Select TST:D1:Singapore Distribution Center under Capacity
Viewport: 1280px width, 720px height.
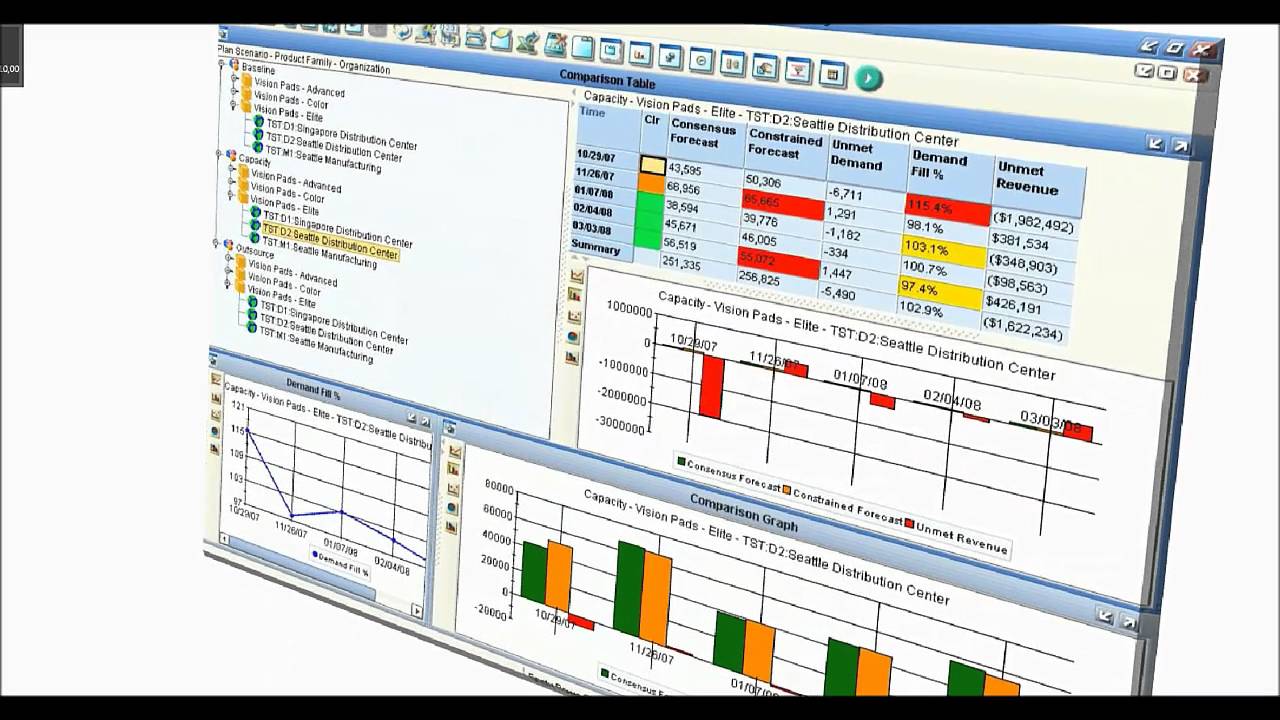pyautogui.click(x=338, y=229)
